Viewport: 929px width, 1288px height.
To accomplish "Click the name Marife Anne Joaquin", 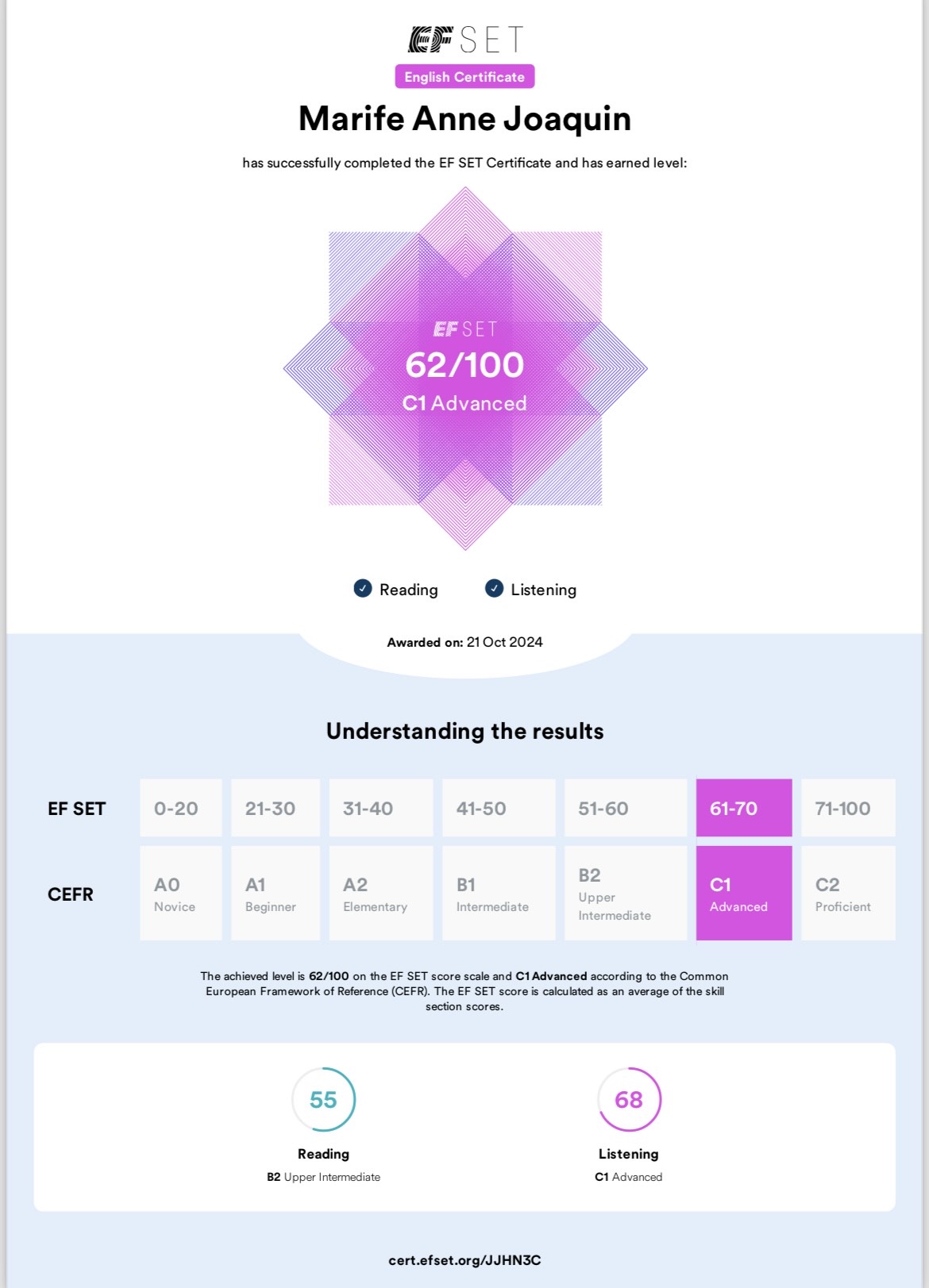I will [x=464, y=119].
